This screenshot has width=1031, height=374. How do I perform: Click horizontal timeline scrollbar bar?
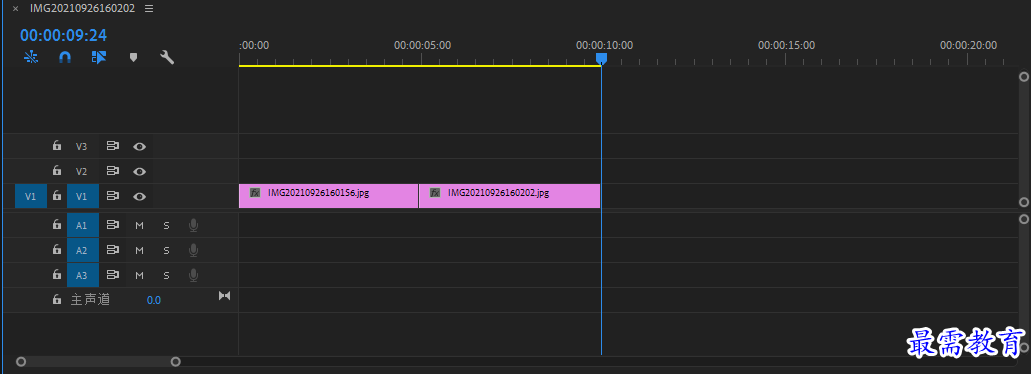(99, 362)
